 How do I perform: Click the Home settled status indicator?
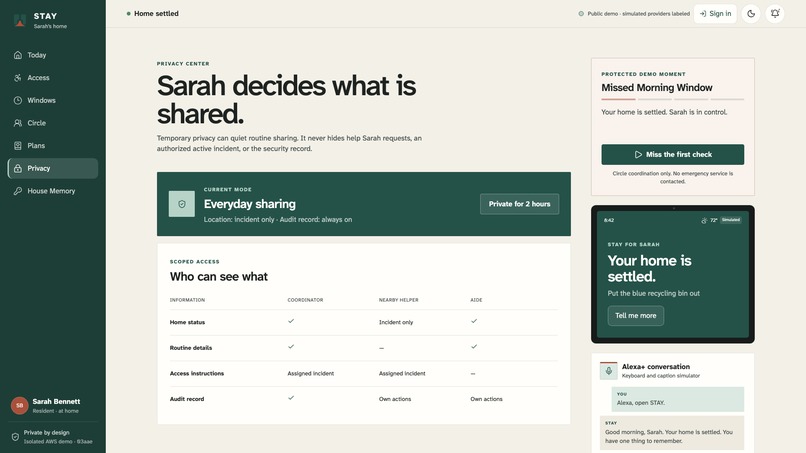tap(153, 14)
